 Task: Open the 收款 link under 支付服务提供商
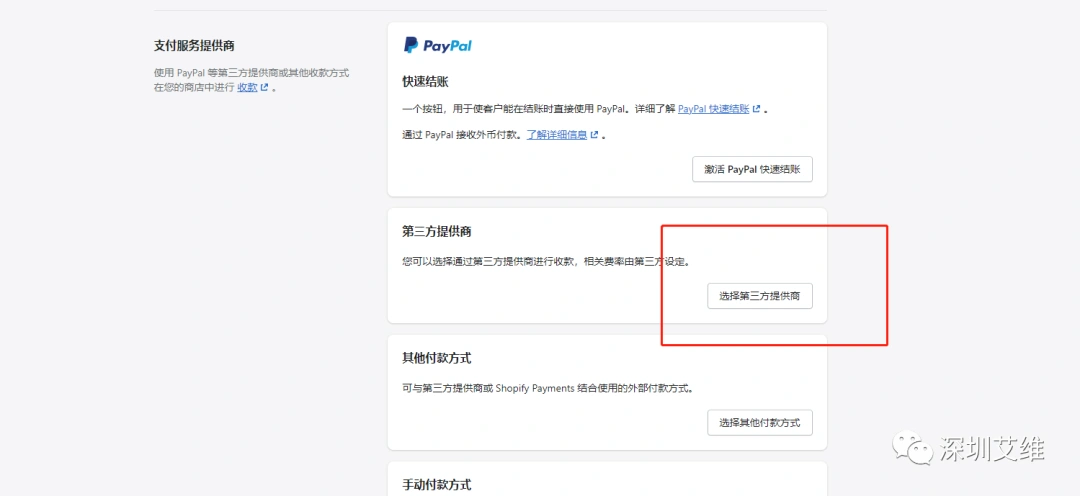click(x=247, y=87)
